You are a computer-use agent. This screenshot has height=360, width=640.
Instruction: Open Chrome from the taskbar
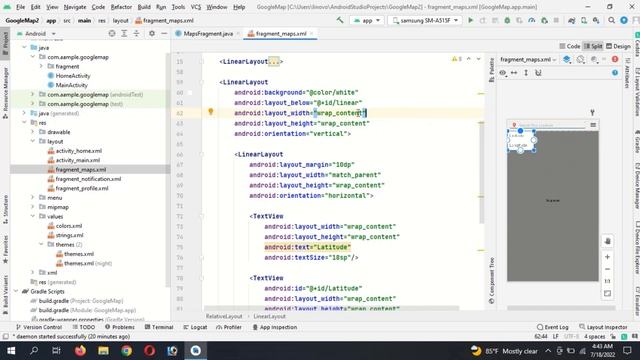[126, 351]
